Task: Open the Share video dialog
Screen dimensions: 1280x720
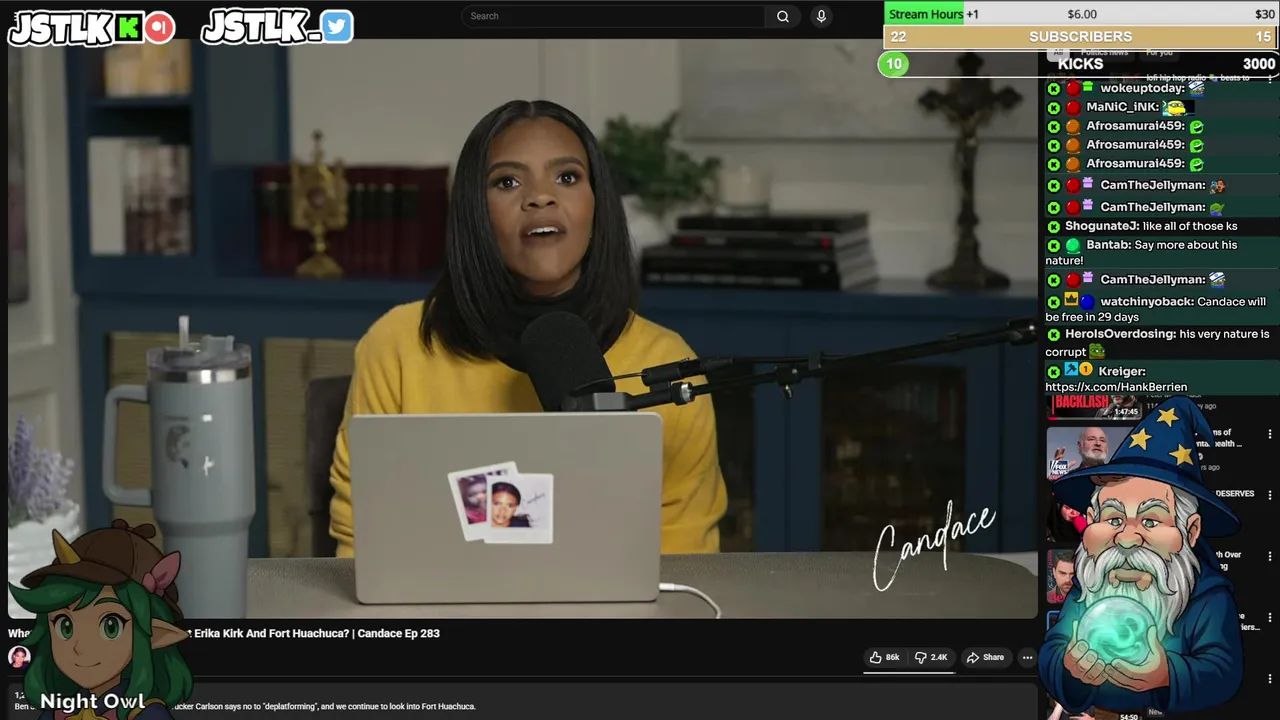Action: tap(985, 657)
